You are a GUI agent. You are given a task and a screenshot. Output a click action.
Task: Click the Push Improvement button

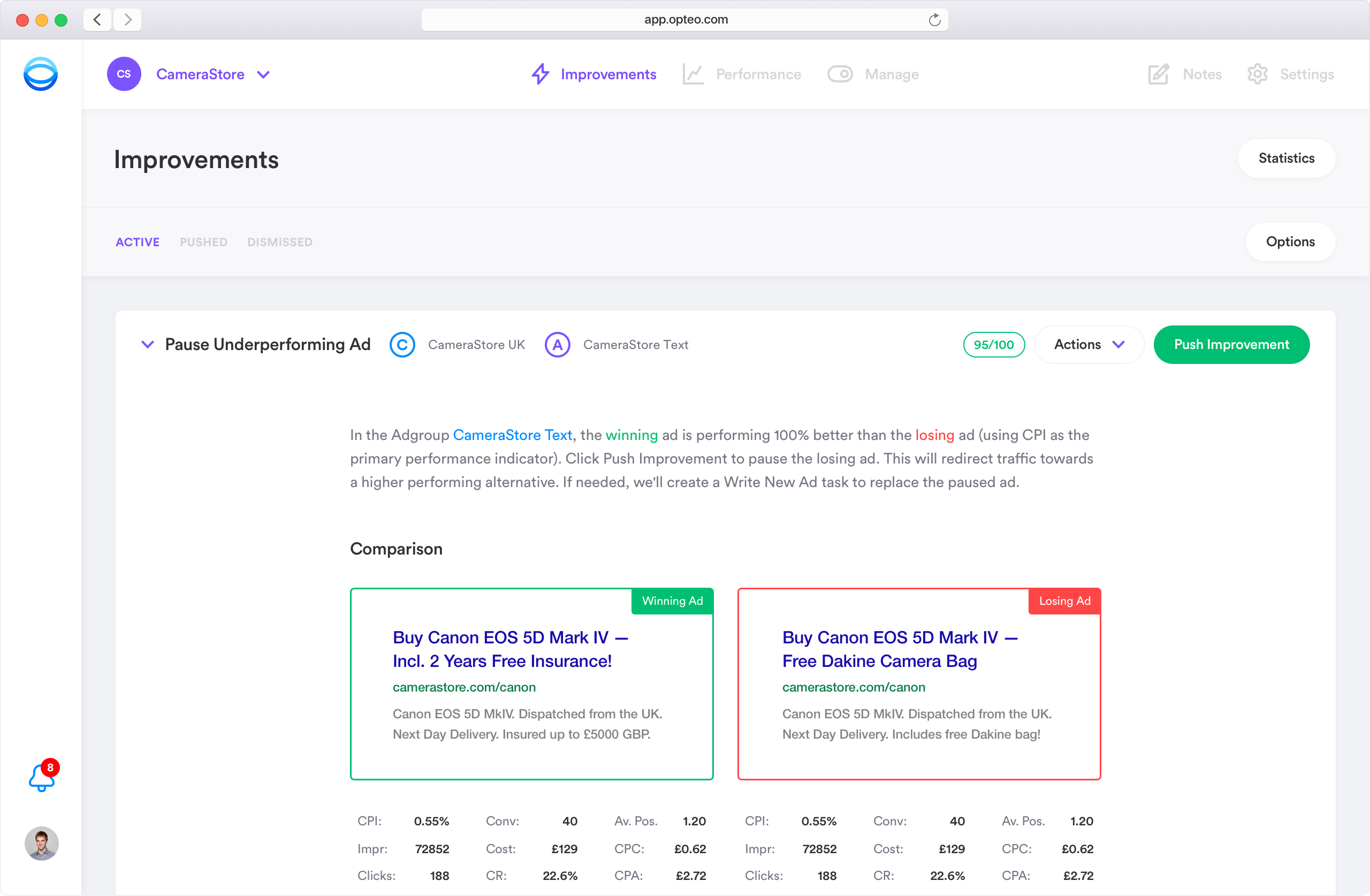pos(1231,345)
